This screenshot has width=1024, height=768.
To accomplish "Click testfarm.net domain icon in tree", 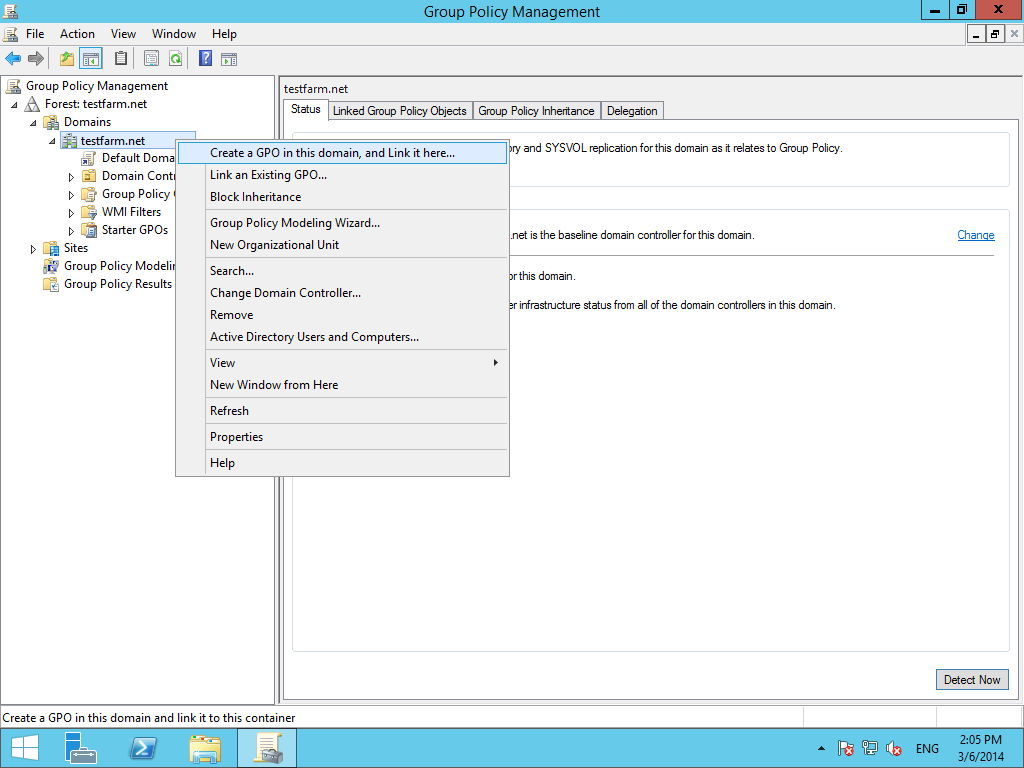I will (x=69, y=140).
